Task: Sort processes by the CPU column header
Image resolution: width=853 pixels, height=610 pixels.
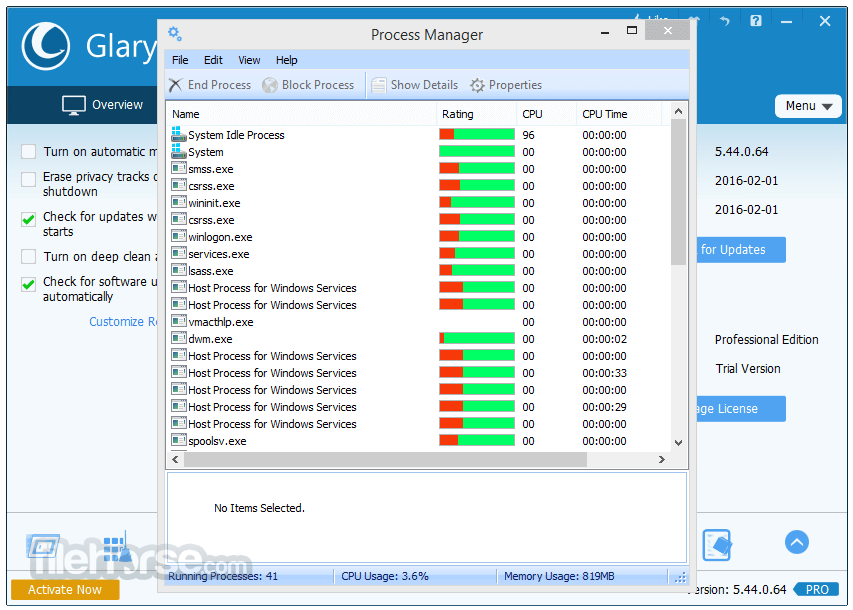Action: tap(546, 114)
